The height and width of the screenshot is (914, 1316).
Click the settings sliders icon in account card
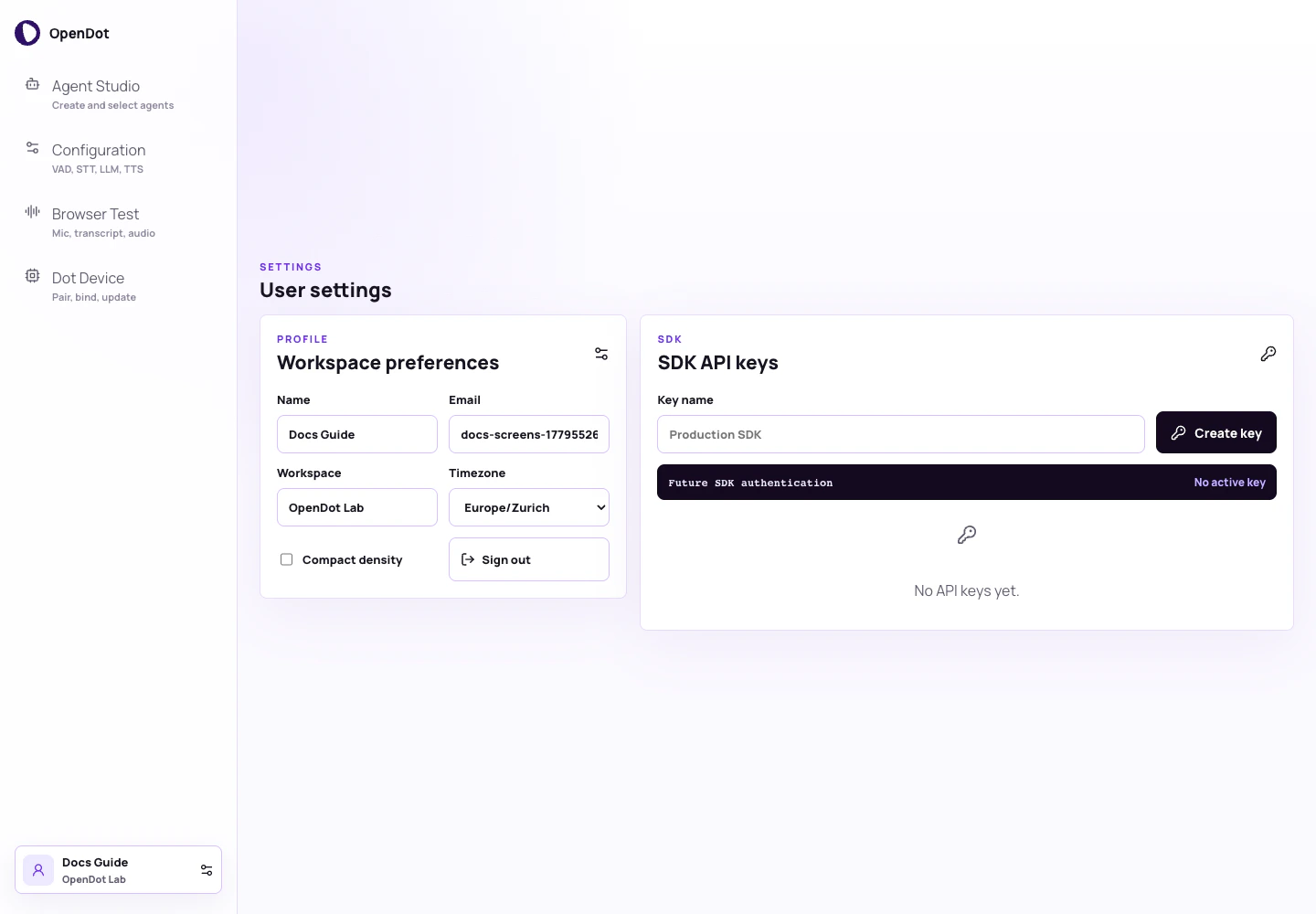tap(207, 870)
